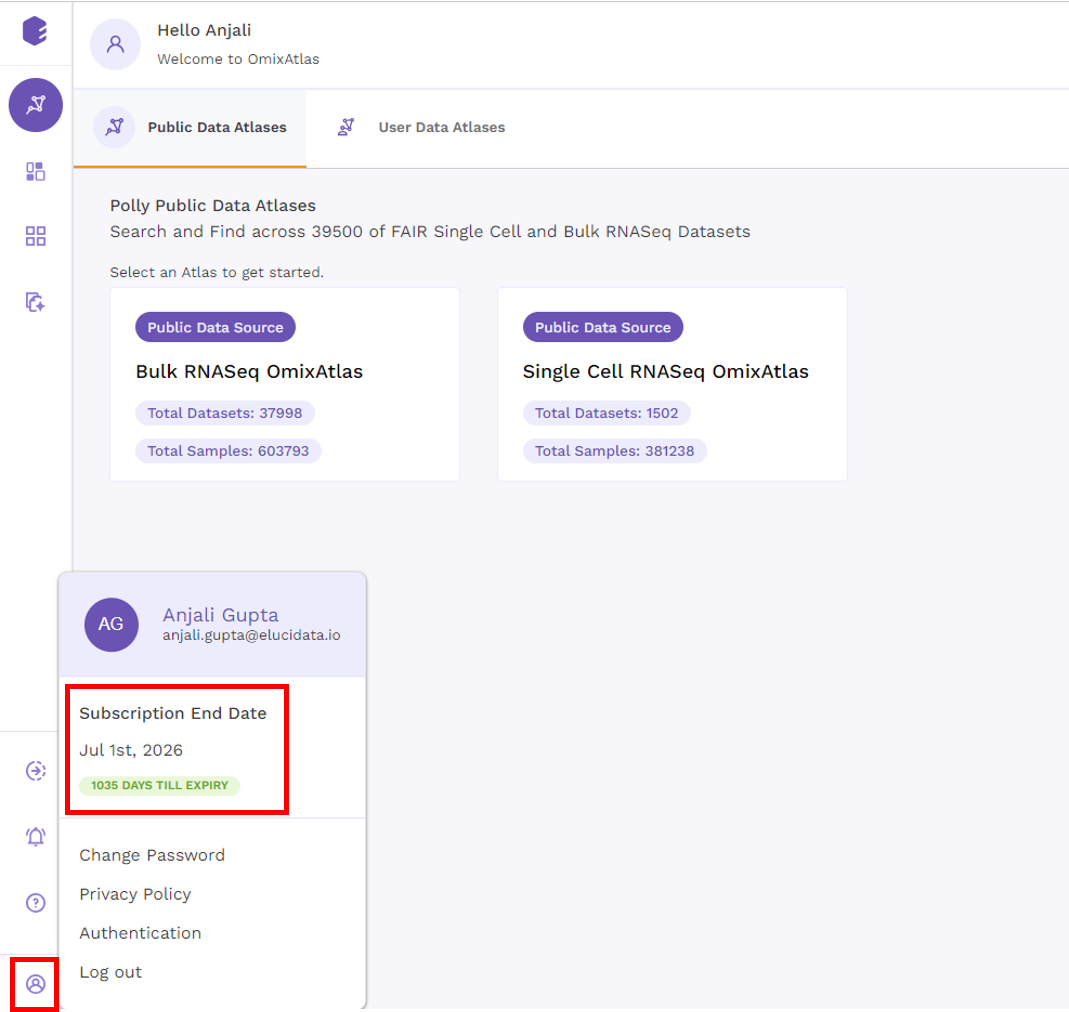Click the Polly Public Data Atlases heading
This screenshot has height=1012, width=1069.
coord(213,205)
